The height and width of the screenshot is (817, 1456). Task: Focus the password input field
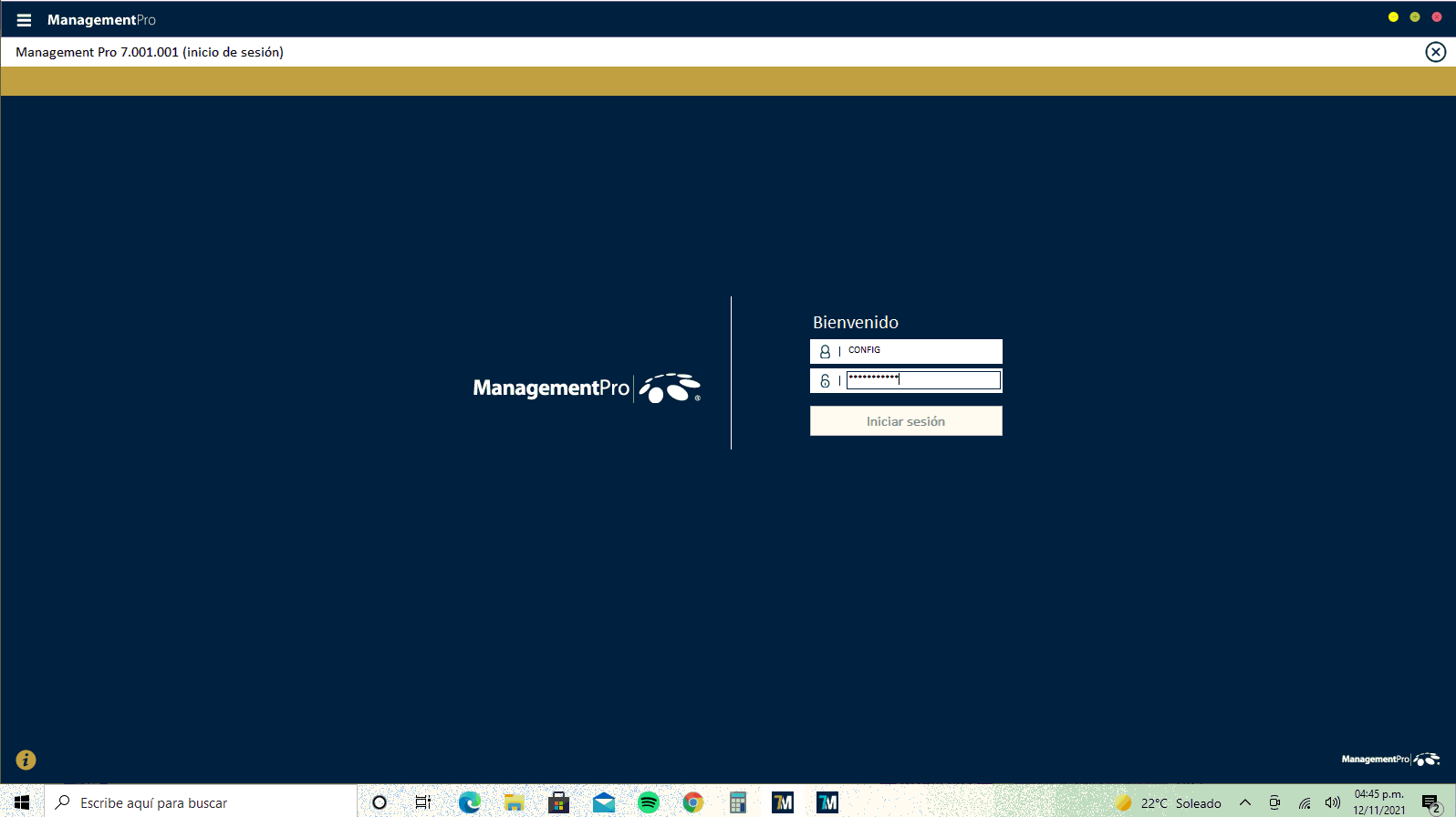(922, 380)
